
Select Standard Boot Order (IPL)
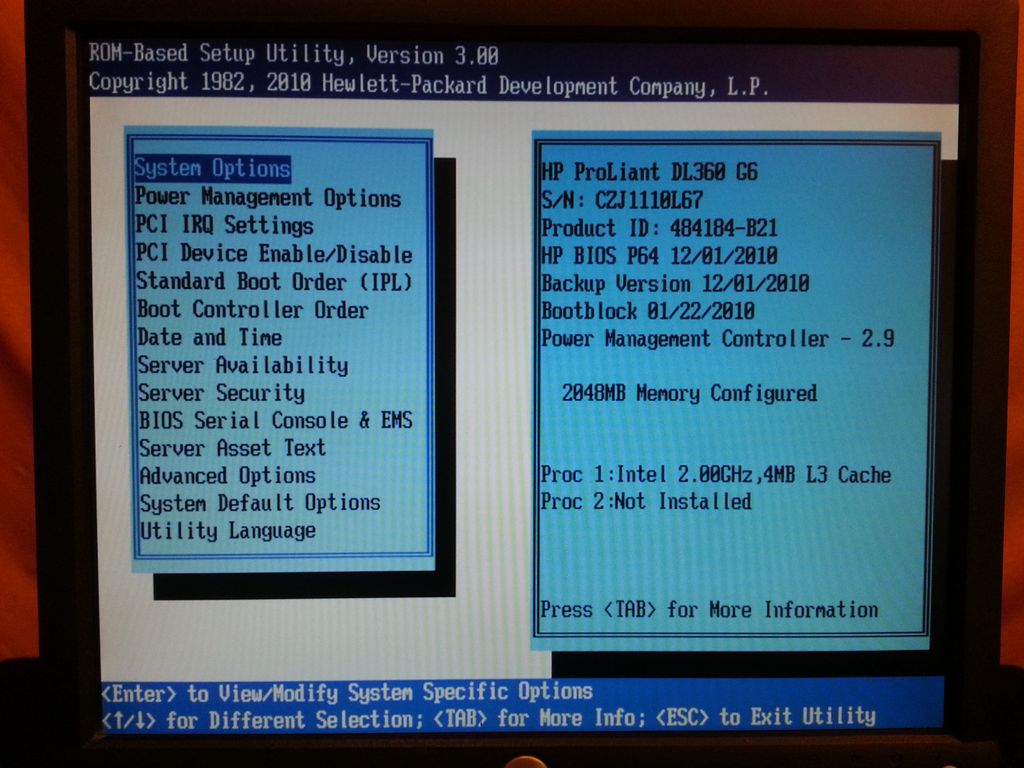point(274,281)
